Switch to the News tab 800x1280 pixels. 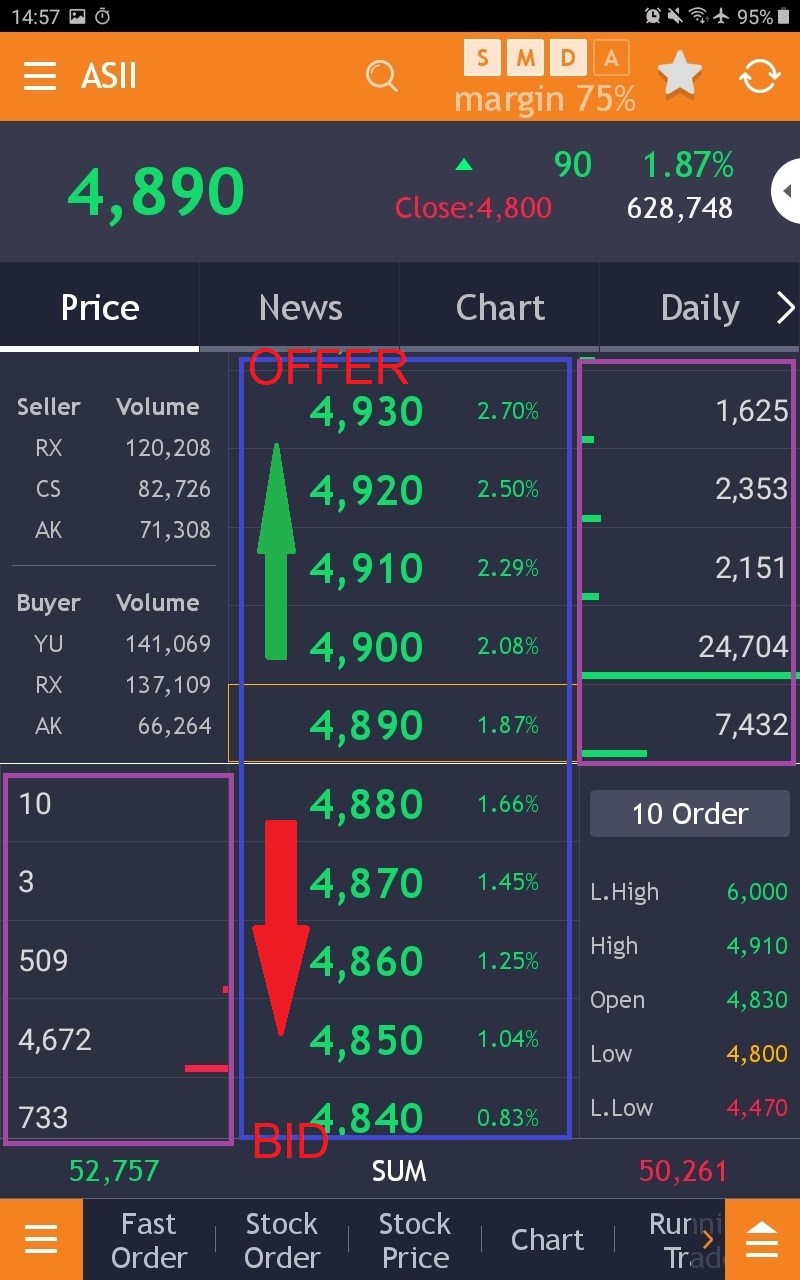[x=299, y=307]
